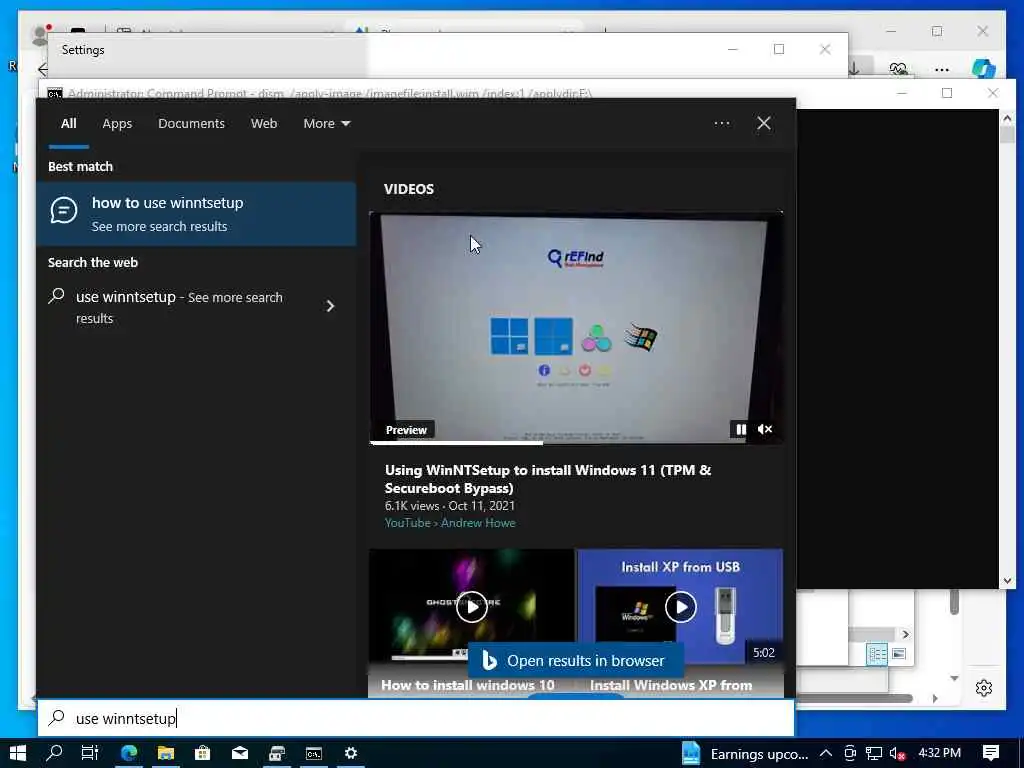Click the chat bubble icon in best match
The height and width of the screenshot is (768, 1024).
point(64,210)
